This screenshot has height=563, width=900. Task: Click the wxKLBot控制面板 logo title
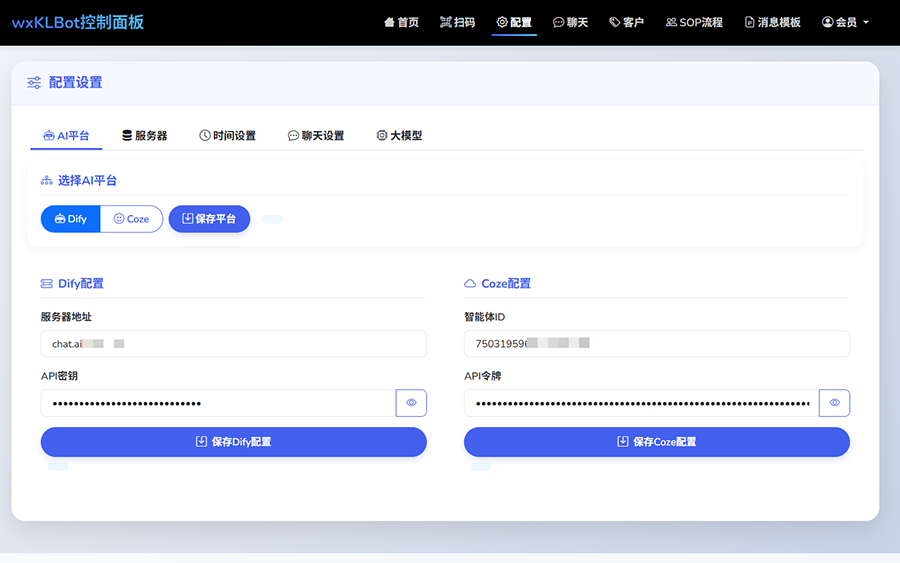coord(77,22)
